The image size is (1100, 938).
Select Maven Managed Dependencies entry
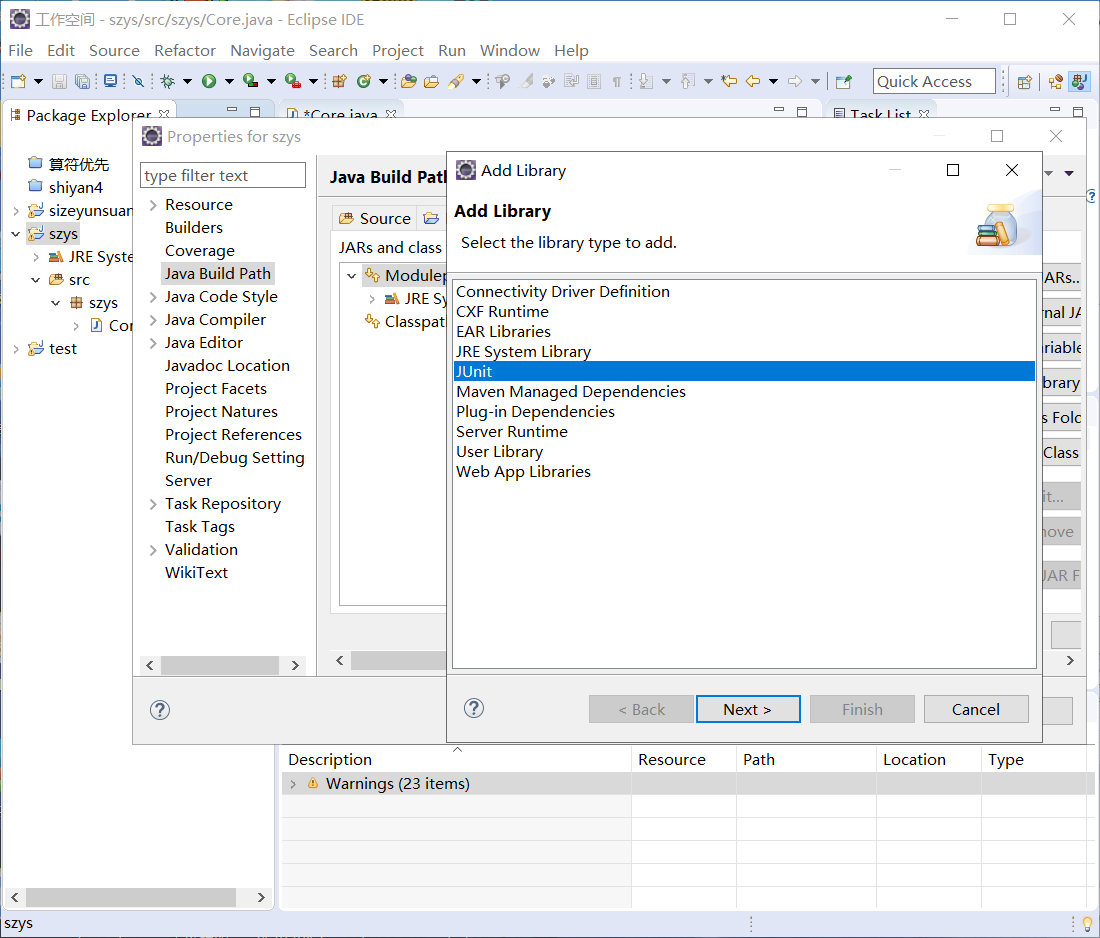click(744, 391)
